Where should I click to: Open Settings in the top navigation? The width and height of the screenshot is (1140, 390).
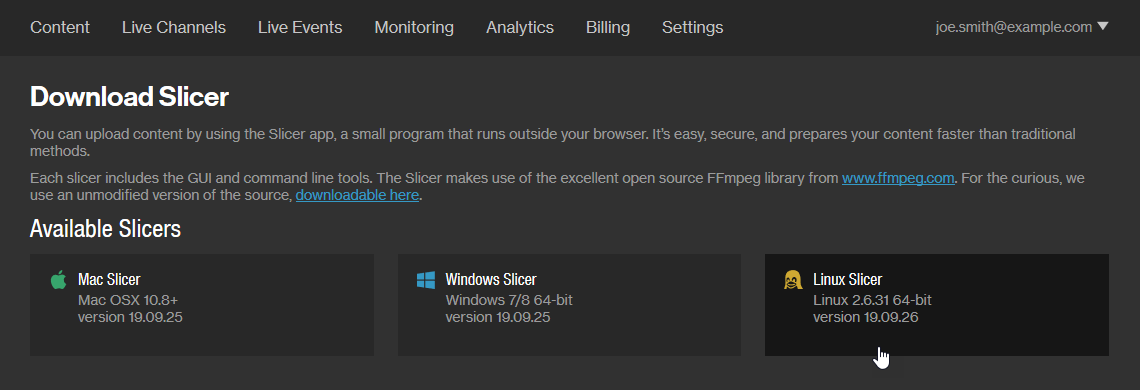pos(692,28)
